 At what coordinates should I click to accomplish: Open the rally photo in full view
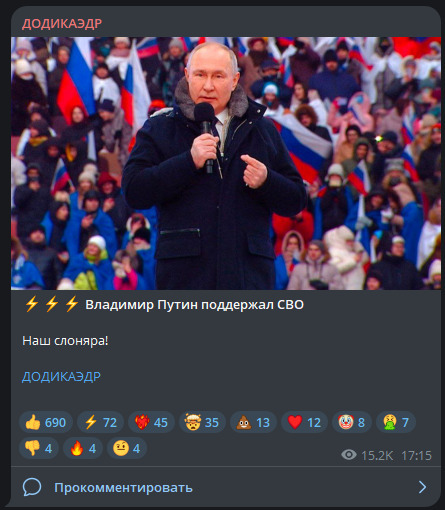tap(226, 163)
